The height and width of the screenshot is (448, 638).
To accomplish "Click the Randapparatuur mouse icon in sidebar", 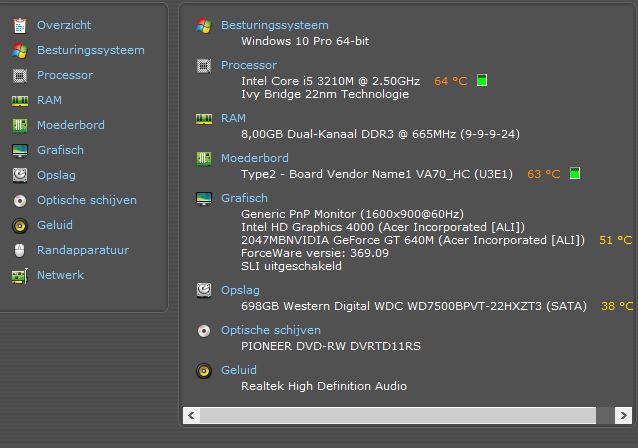I will coord(19,250).
